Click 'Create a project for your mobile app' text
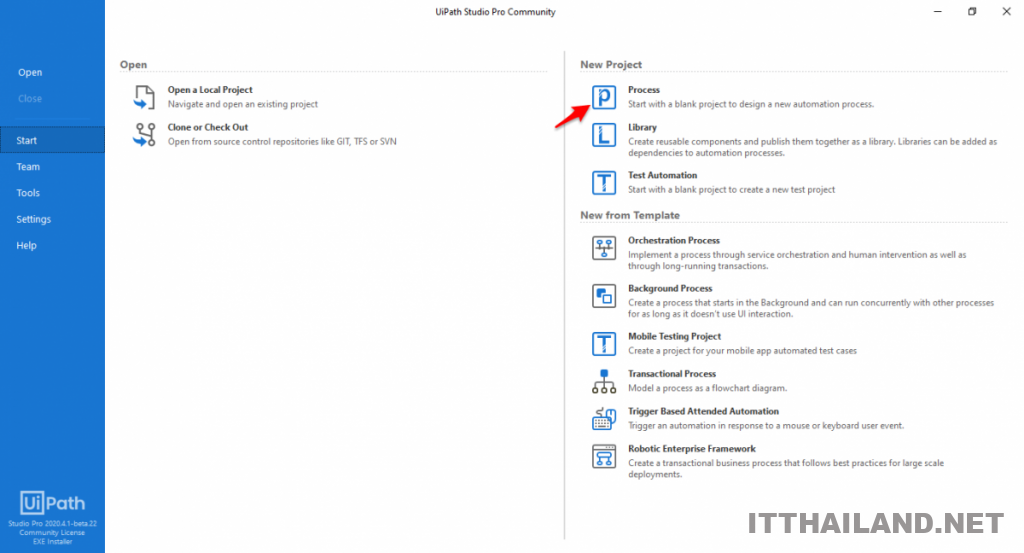This screenshot has height=553, width=1024. pos(743,351)
